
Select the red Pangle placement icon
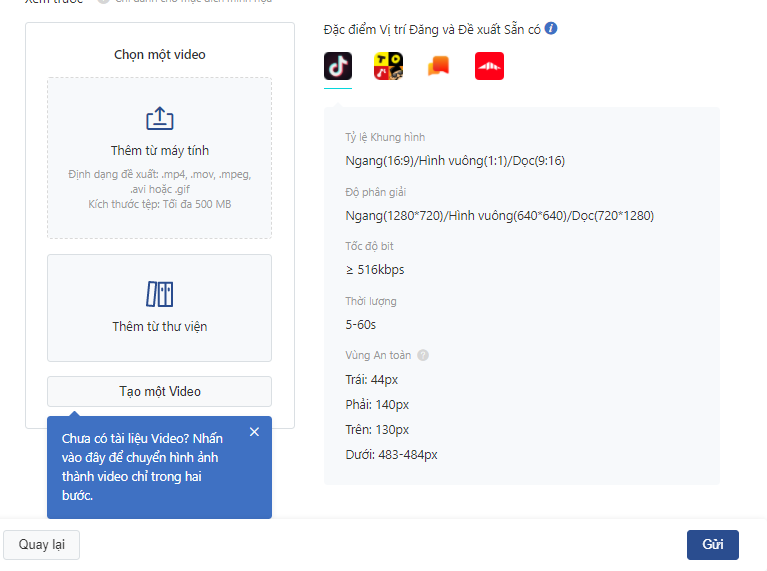click(489, 66)
